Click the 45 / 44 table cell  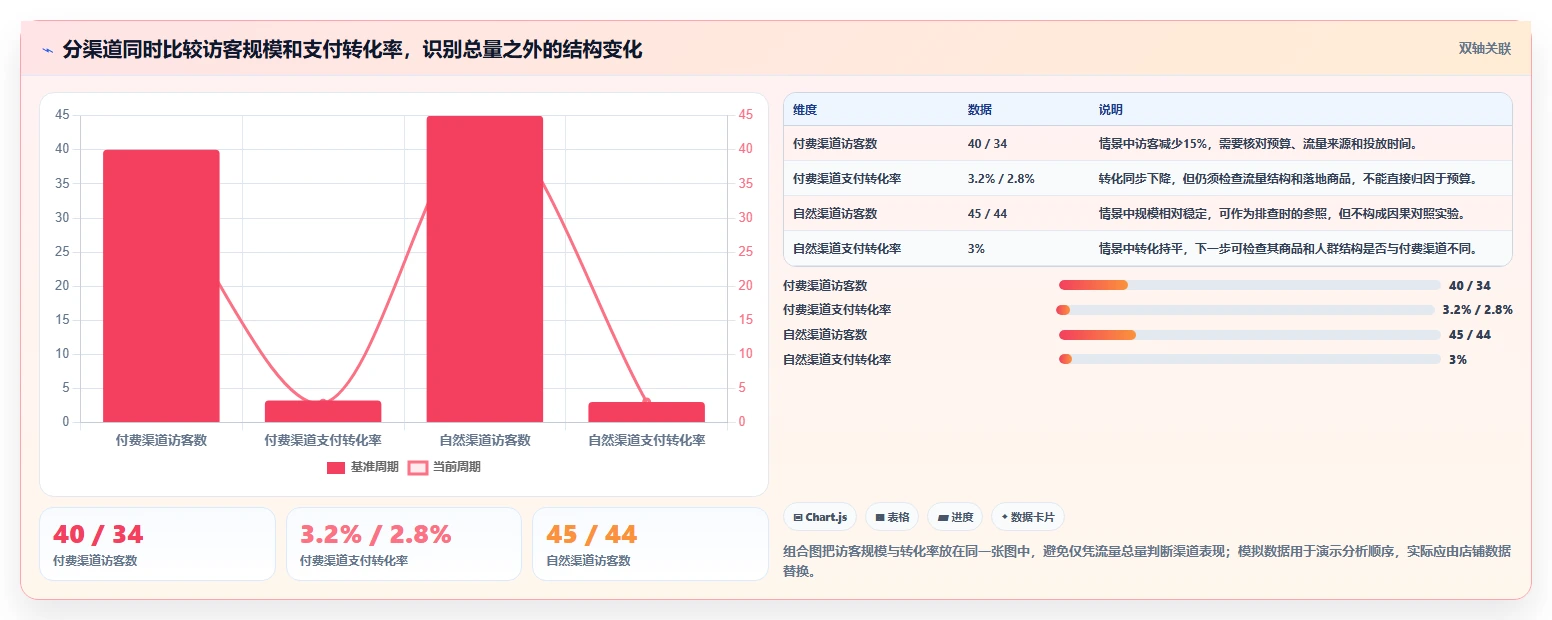pos(987,213)
